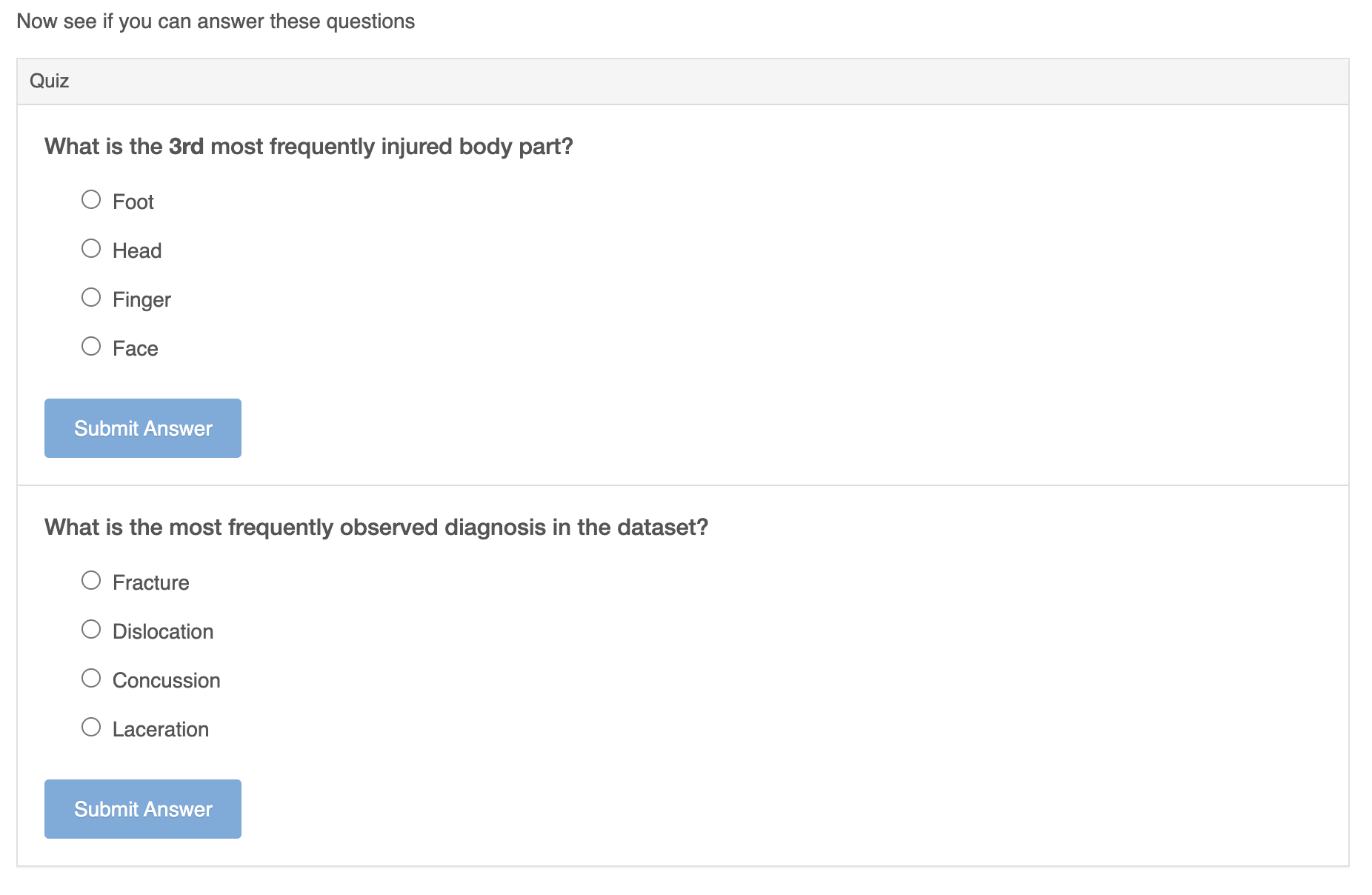Click the Dislocation option label text

[162, 631]
